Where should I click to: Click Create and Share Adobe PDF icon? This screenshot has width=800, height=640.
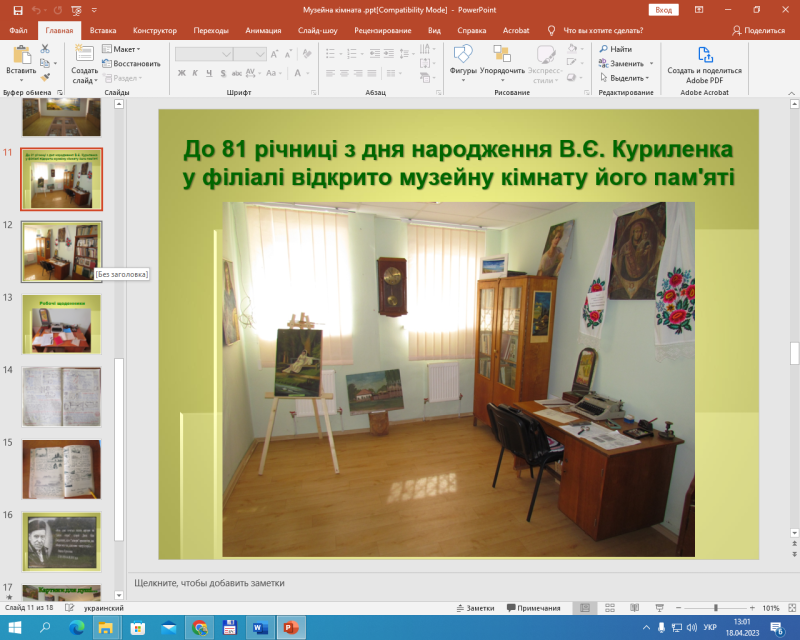(x=704, y=56)
